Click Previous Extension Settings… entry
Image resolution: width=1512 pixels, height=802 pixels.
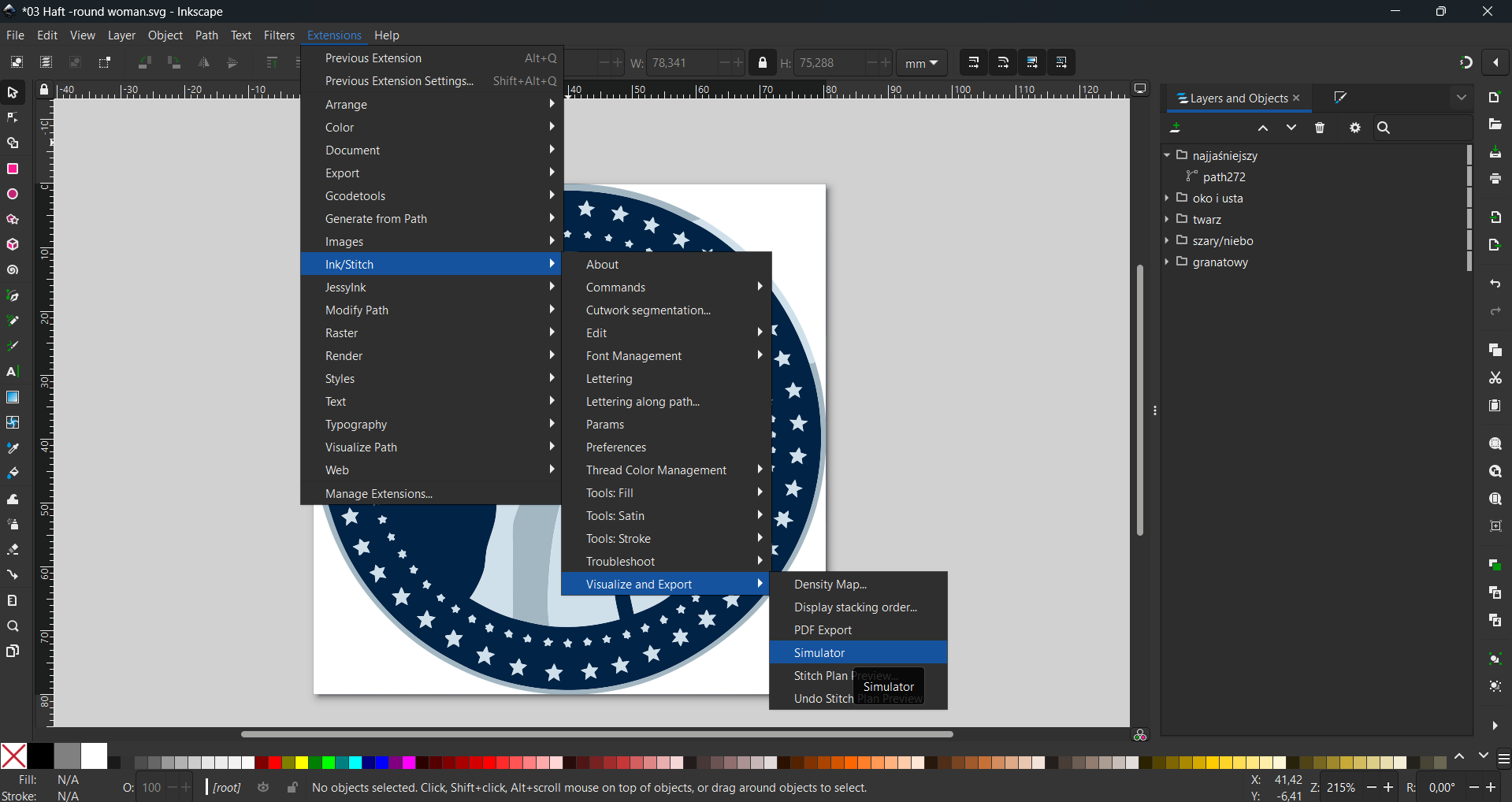click(x=431, y=80)
